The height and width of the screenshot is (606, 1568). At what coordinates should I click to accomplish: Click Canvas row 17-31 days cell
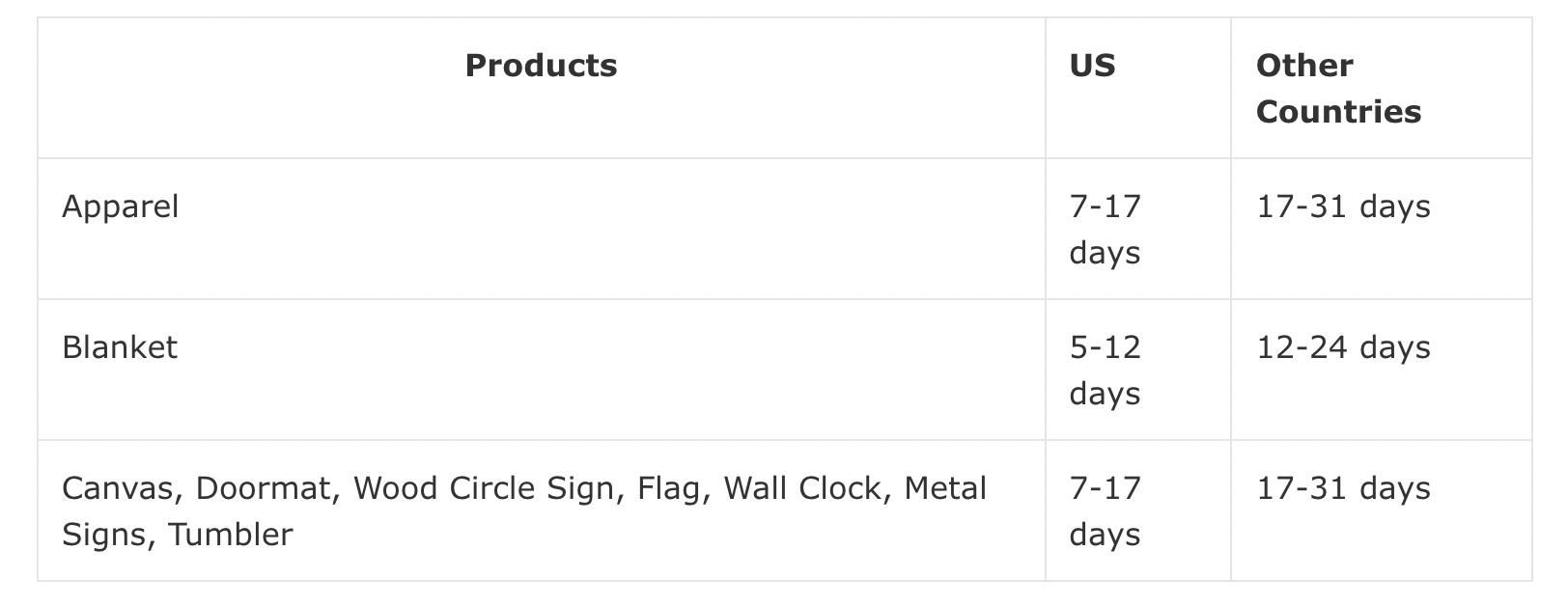[1381, 510]
